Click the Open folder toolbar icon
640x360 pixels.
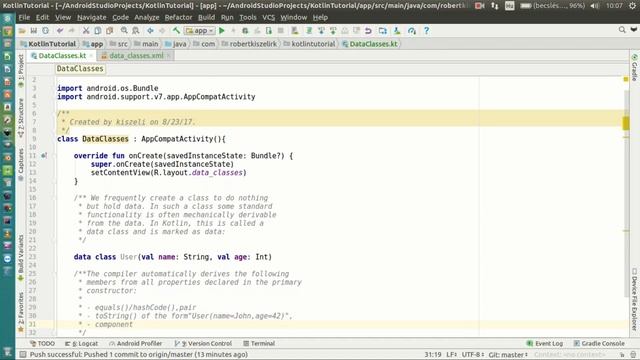(22, 31)
